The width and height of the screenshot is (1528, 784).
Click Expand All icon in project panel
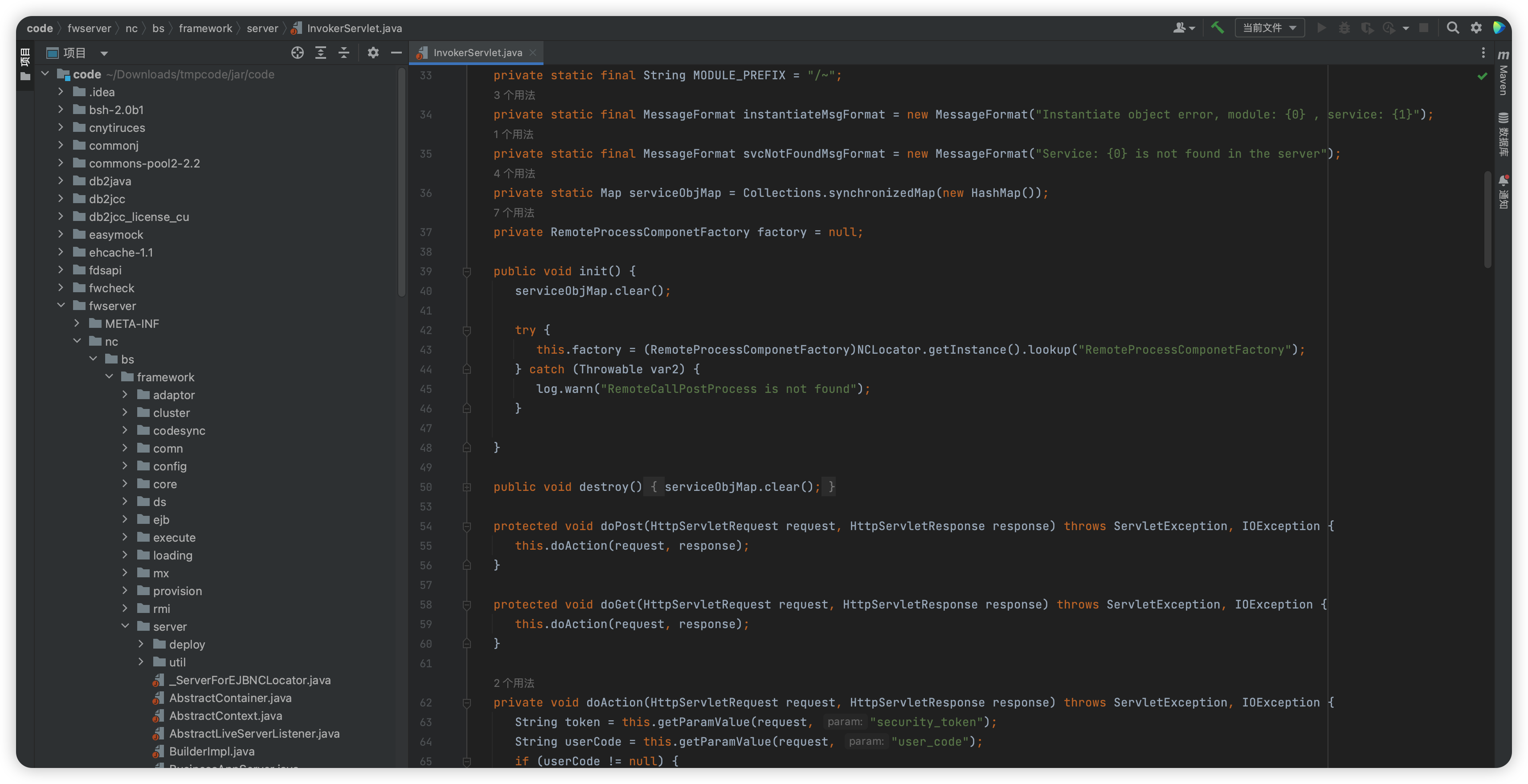[x=320, y=53]
